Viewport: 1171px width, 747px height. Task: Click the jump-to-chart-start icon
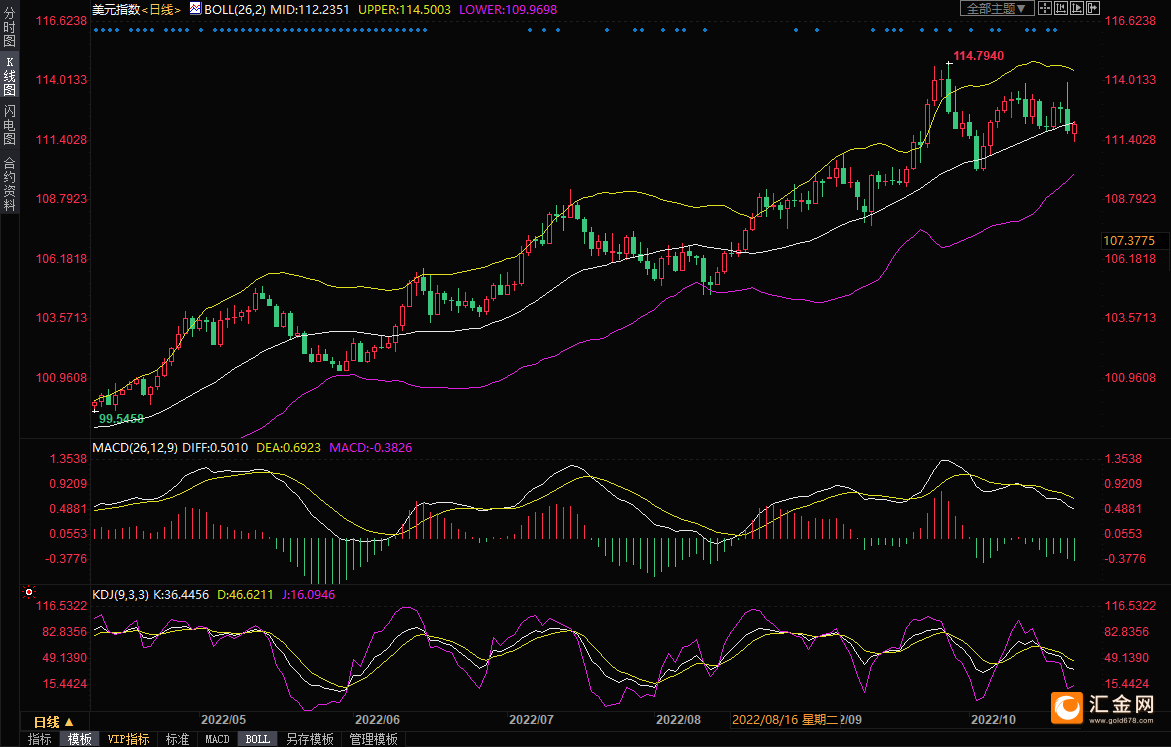pos(1061,8)
